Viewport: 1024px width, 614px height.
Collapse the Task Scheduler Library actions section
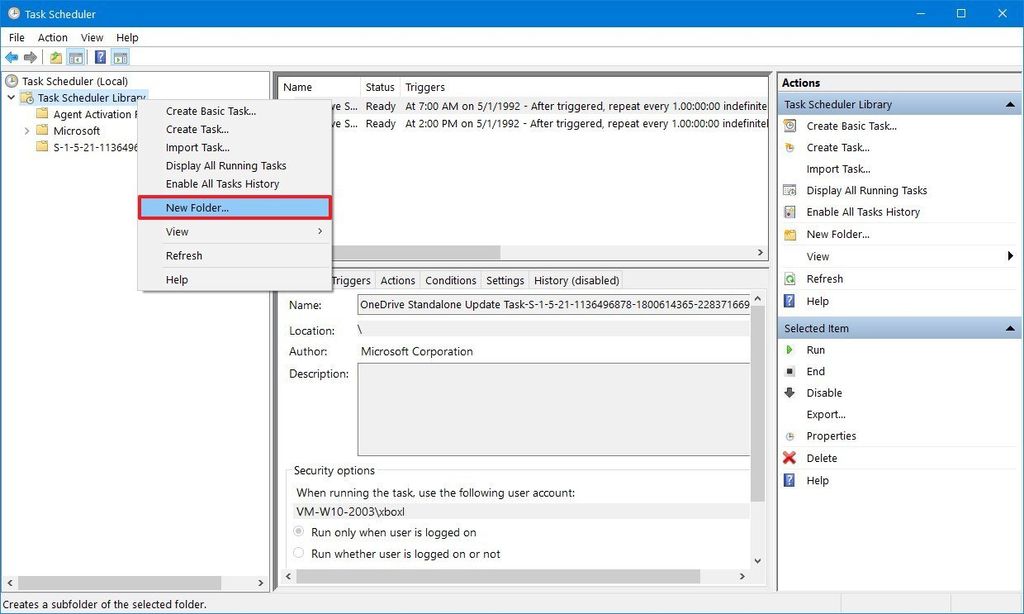click(1009, 103)
